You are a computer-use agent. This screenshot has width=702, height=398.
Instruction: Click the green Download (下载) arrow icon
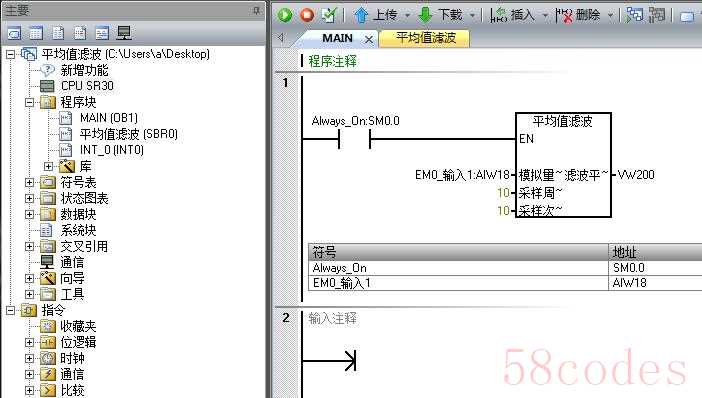coord(425,15)
